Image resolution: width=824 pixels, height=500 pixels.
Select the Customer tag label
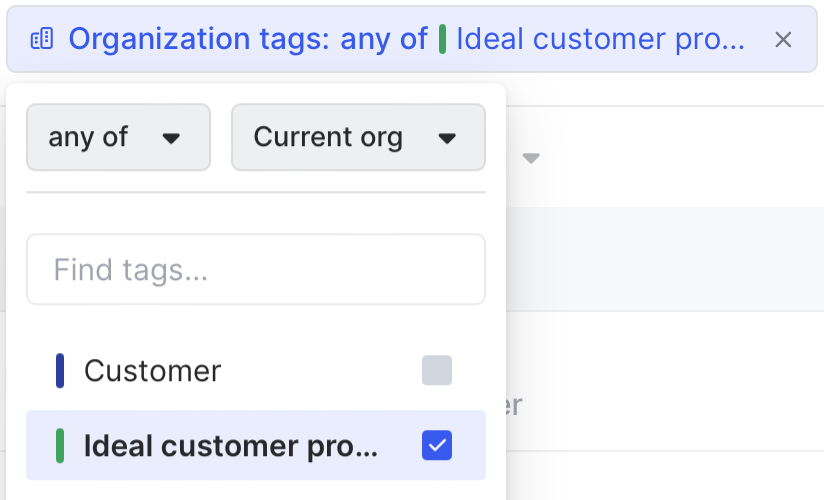pyautogui.click(x=152, y=371)
